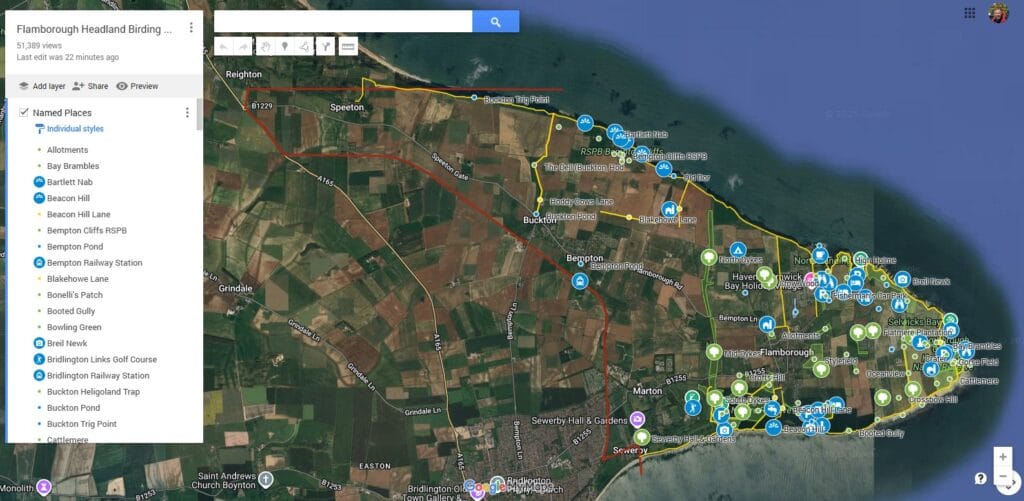Click the Undo arrow
The width and height of the screenshot is (1024, 501).
point(223,46)
